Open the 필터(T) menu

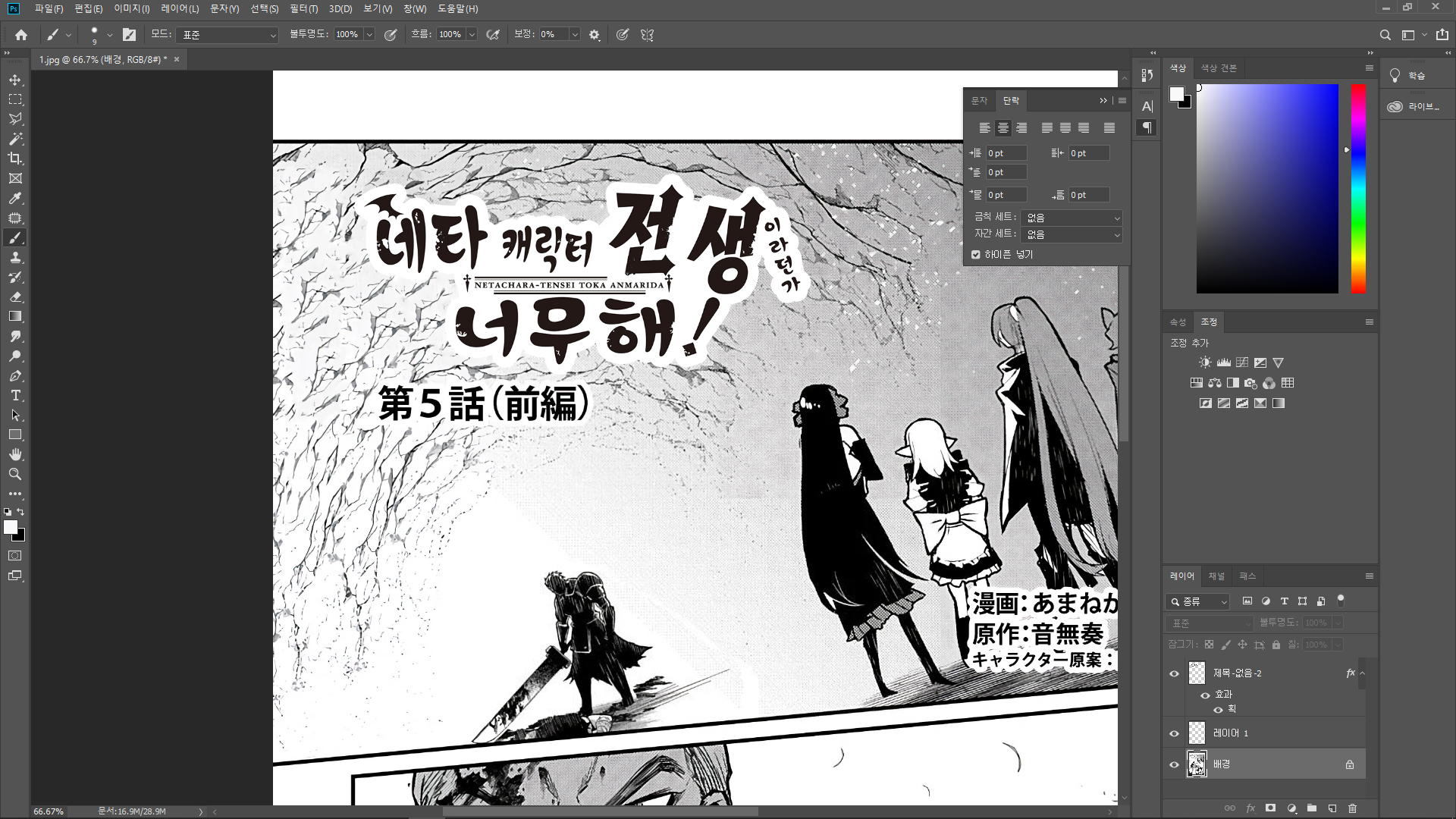[x=304, y=8]
